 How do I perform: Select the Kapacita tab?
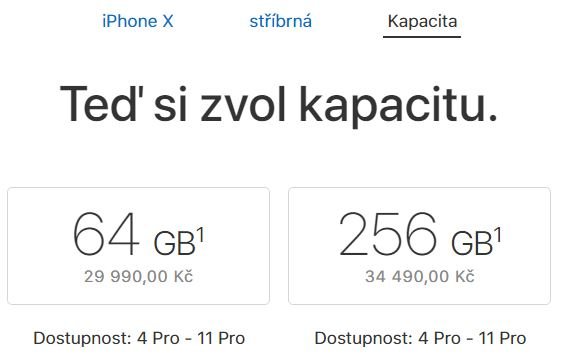422,22
